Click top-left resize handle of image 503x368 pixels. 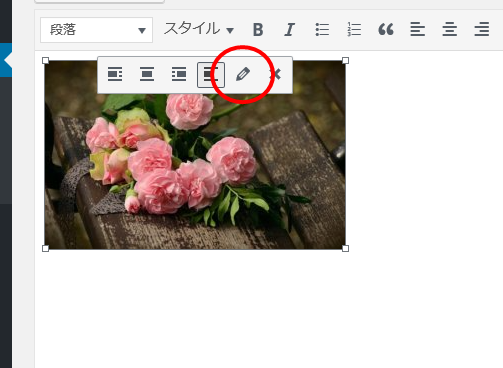[46, 61]
